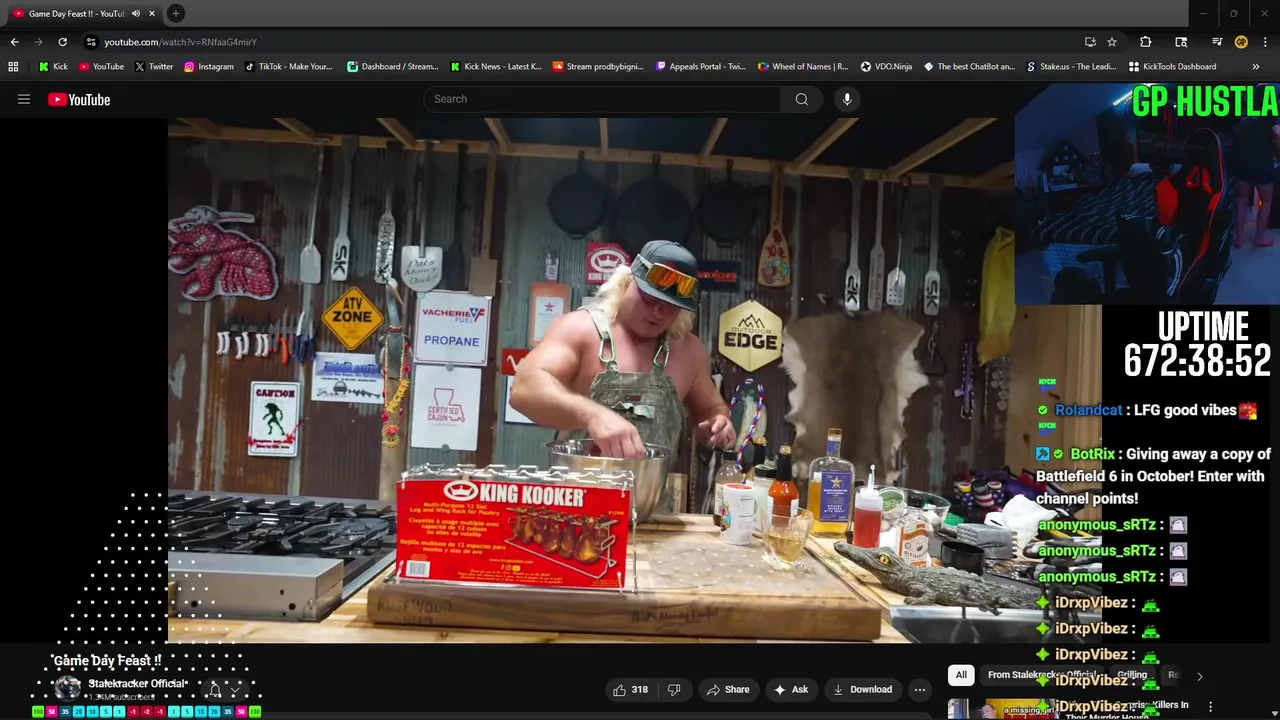Open the Stake.us bookmark
The height and width of the screenshot is (720, 1280).
click(1072, 67)
